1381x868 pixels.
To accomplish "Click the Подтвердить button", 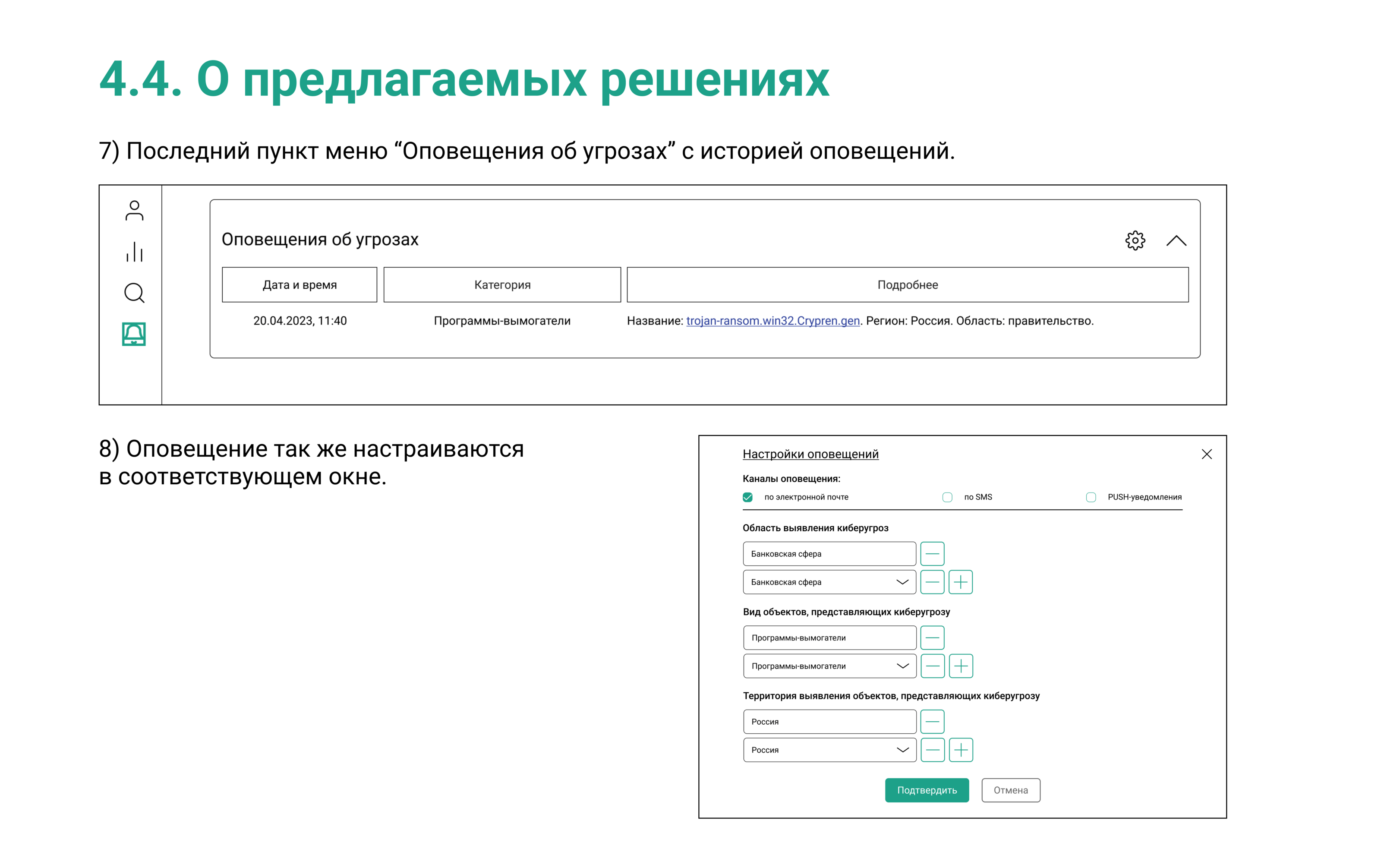I will [927, 790].
